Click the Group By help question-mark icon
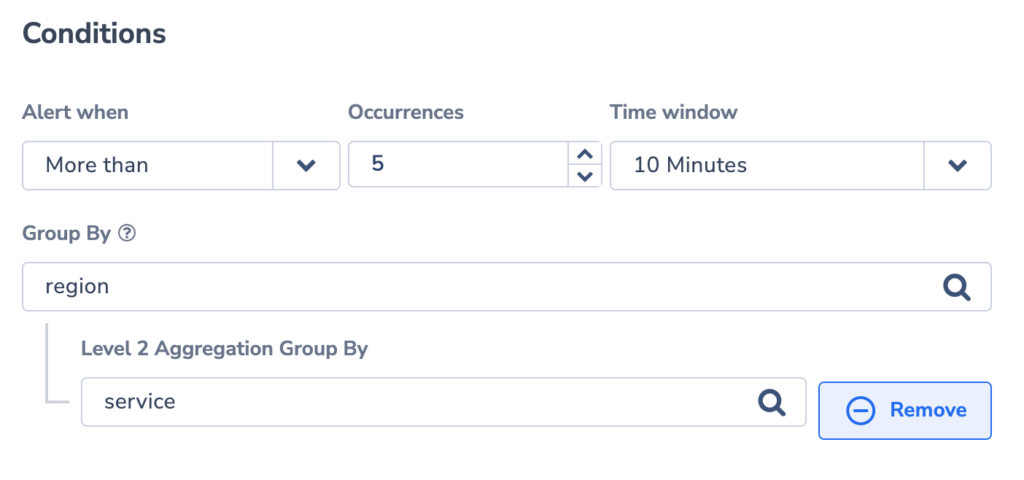 tap(127, 234)
